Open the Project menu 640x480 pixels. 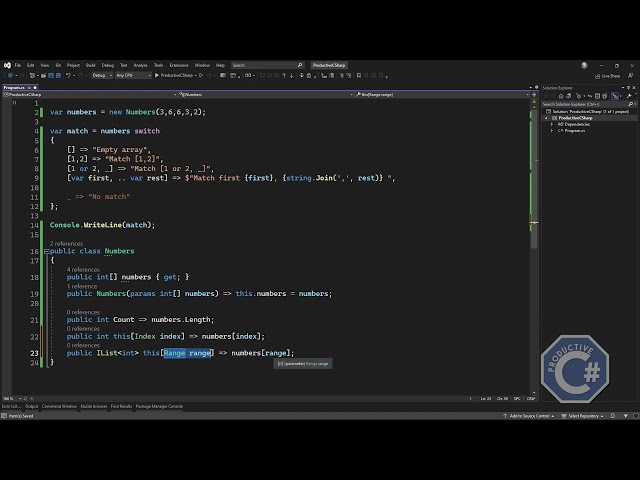click(x=73, y=65)
